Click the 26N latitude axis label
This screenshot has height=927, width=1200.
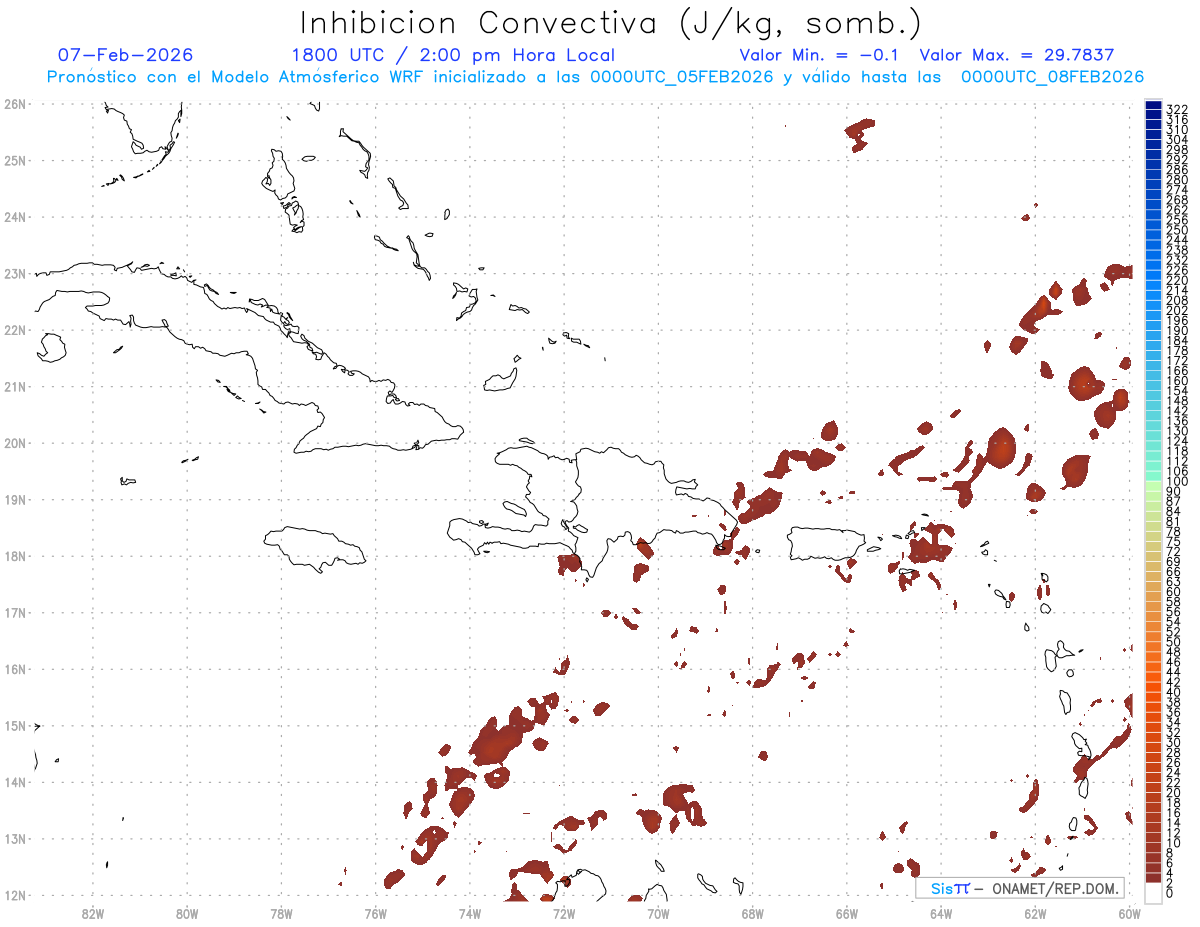14,104
